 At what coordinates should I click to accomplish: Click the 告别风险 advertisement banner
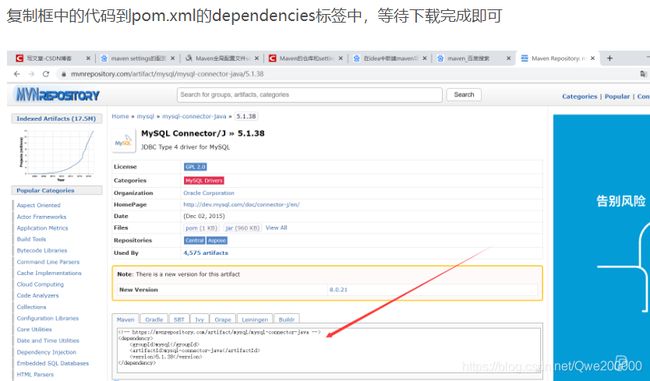[x=601, y=248]
